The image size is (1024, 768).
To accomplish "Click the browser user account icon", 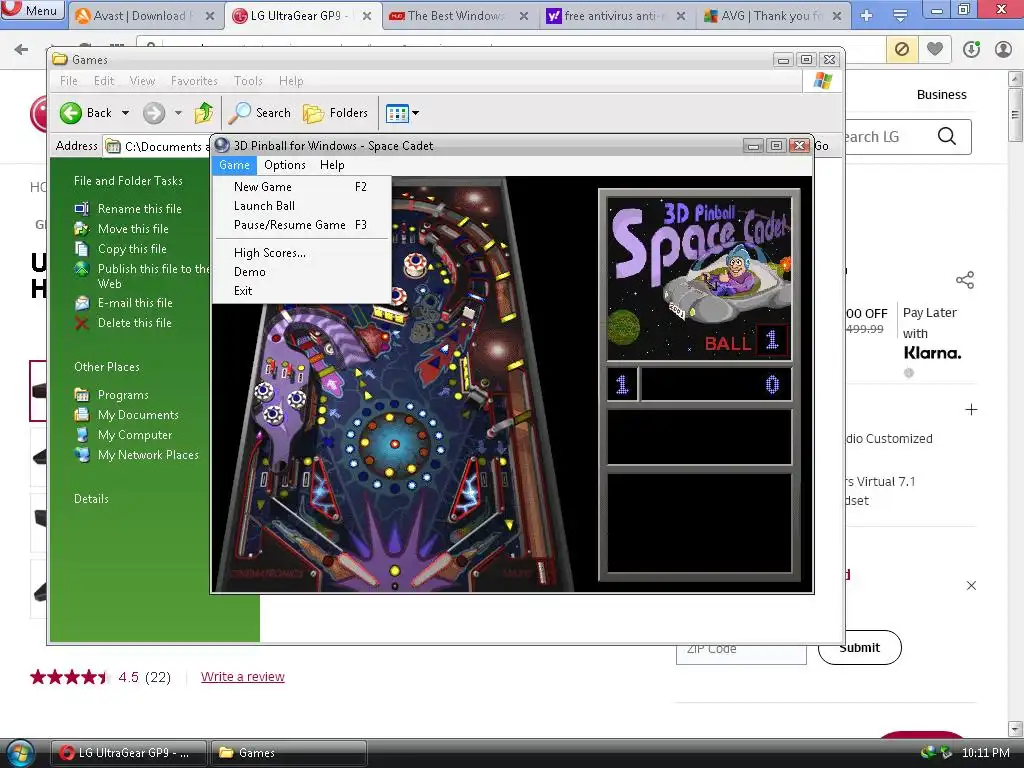I will (1003, 49).
